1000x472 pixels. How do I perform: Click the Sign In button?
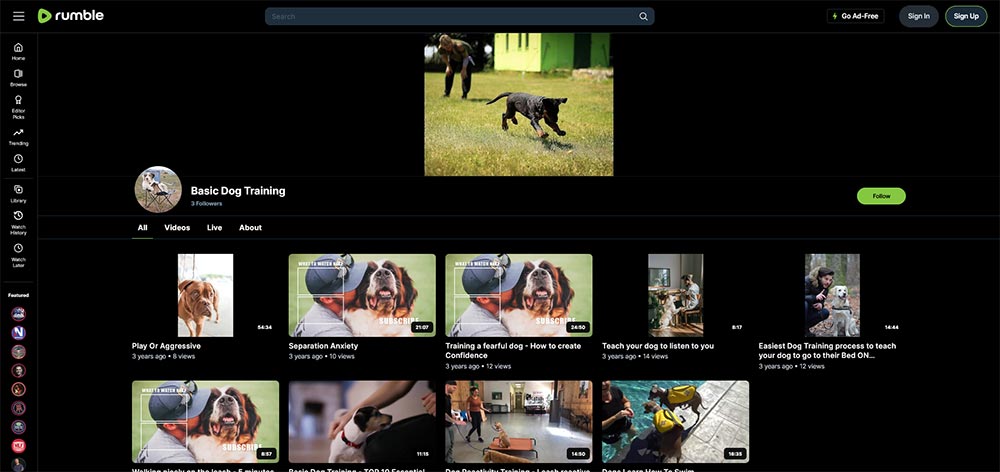(x=918, y=16)
